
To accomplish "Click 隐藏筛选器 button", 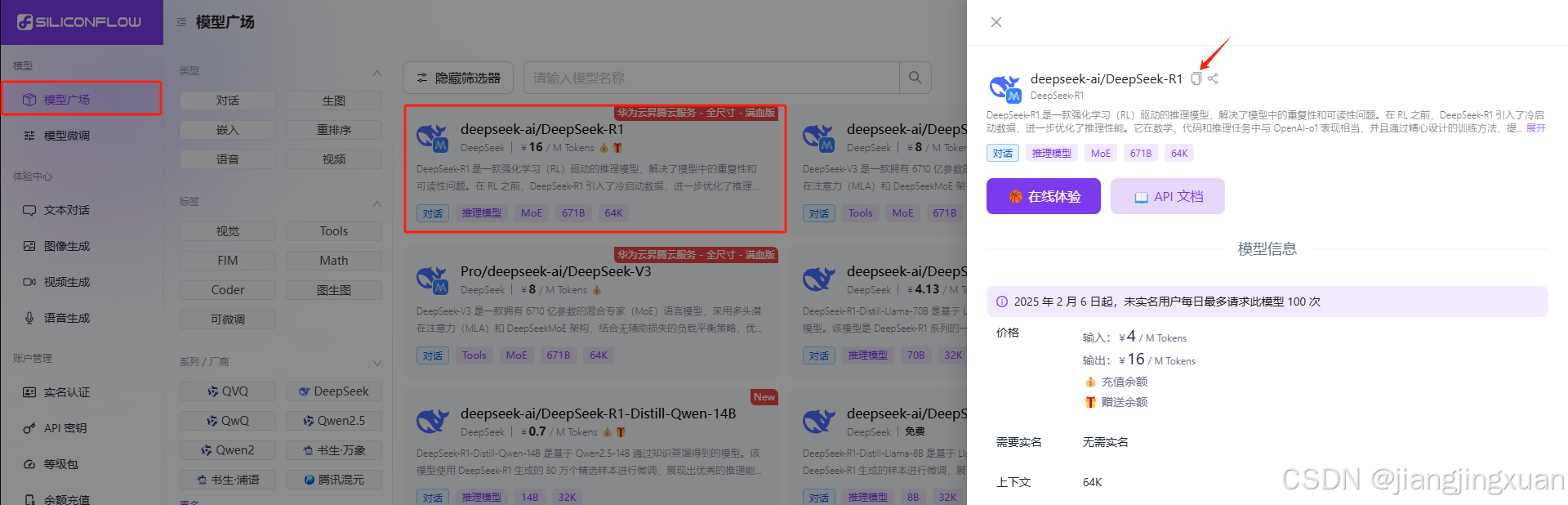I will click(x=458, y=78).
